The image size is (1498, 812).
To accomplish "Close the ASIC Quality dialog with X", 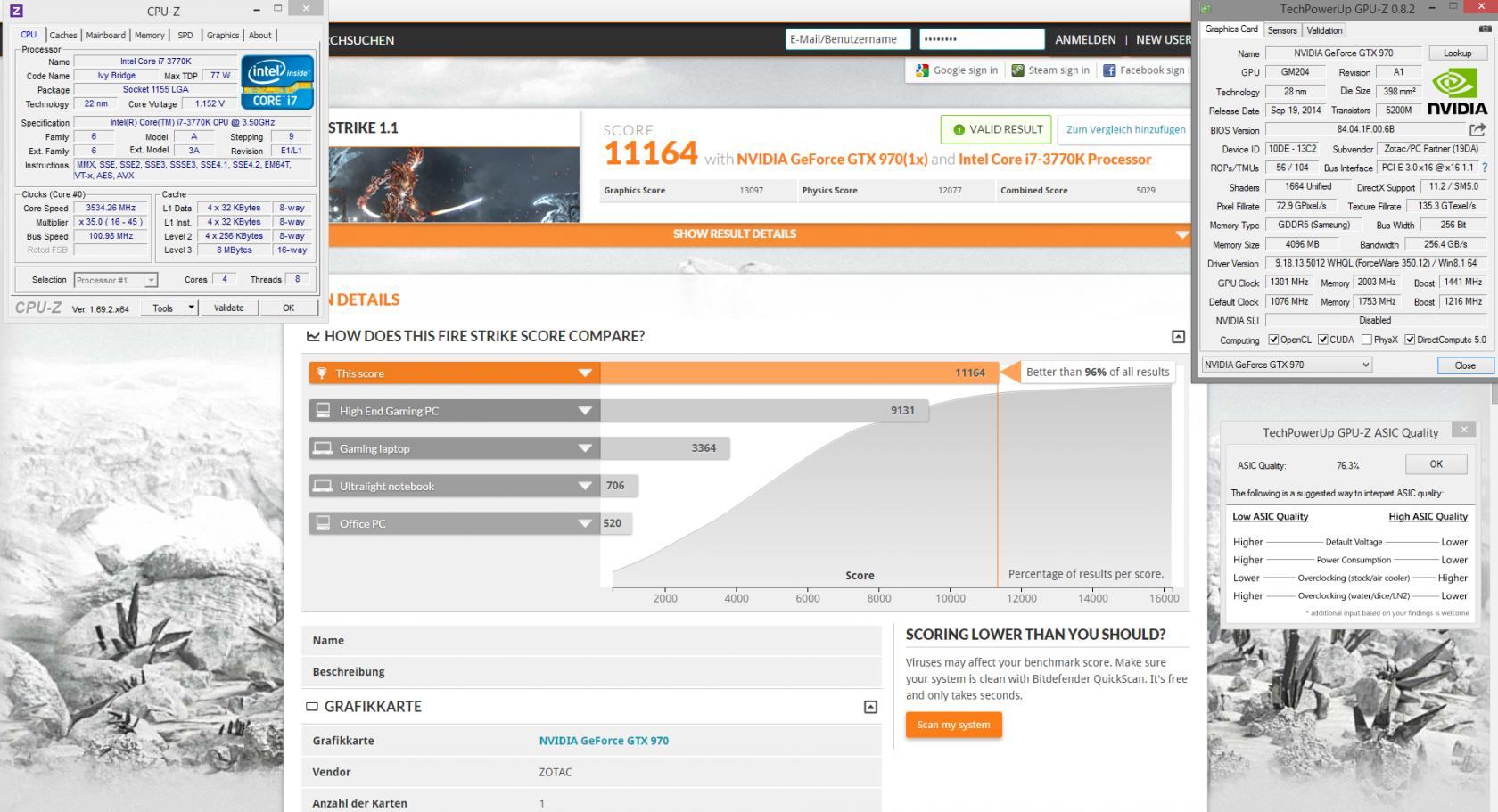I will (1463, 430).
